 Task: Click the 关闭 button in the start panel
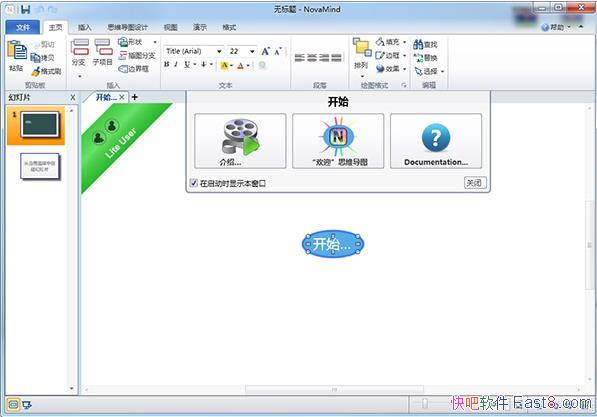click(475, 183)
